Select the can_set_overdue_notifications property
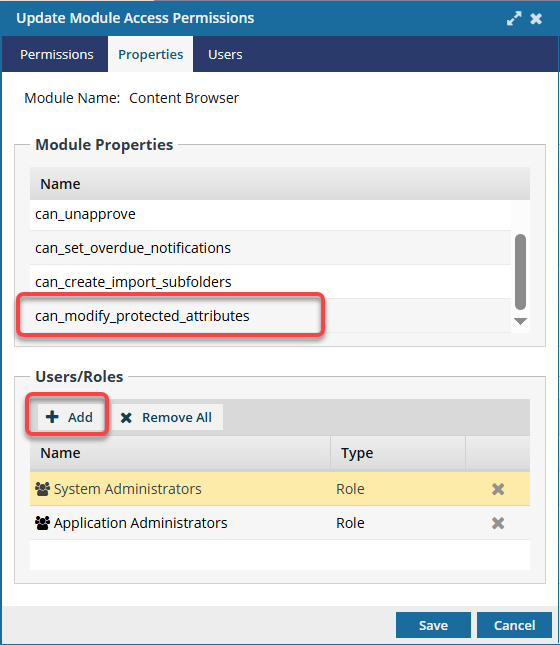 [x=270, y=248]
